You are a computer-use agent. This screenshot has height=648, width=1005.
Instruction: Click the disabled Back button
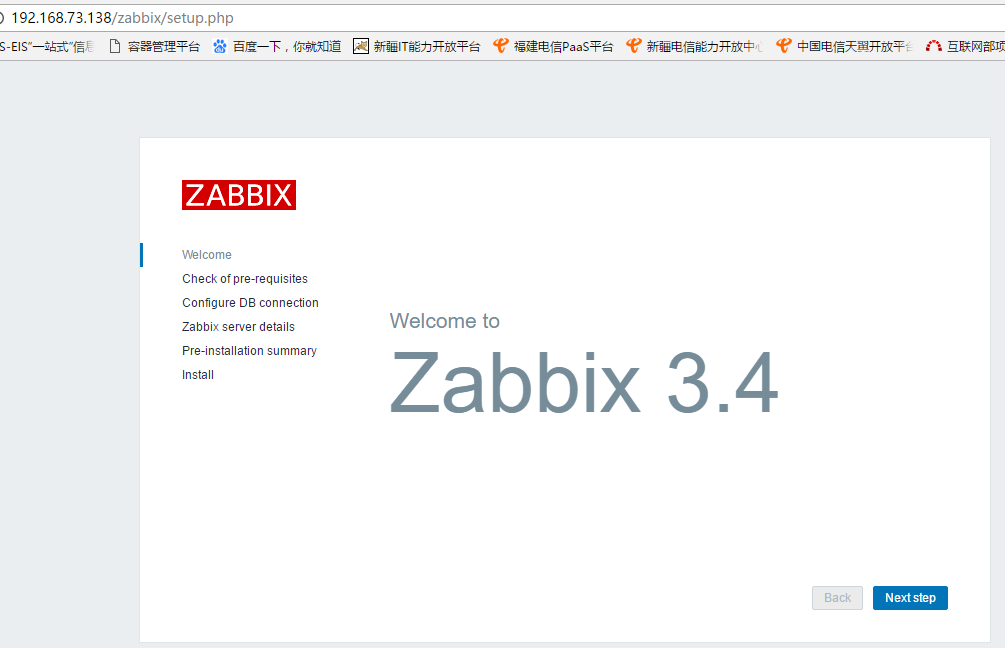tap(837, 598)
